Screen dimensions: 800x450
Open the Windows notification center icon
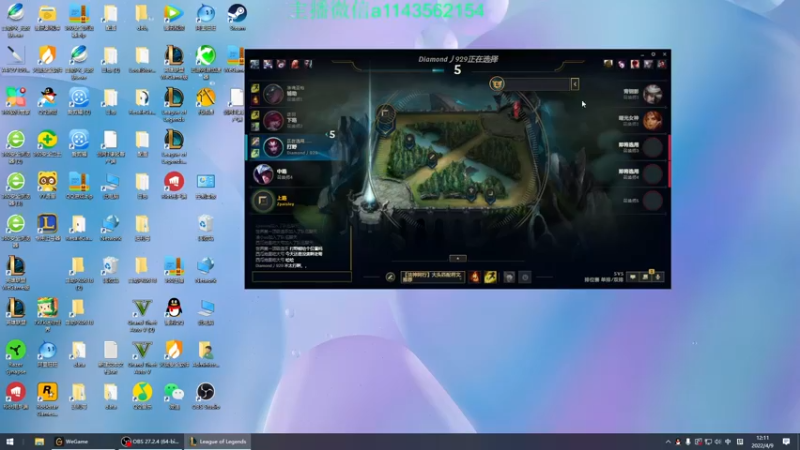click(x=786, y=442)
